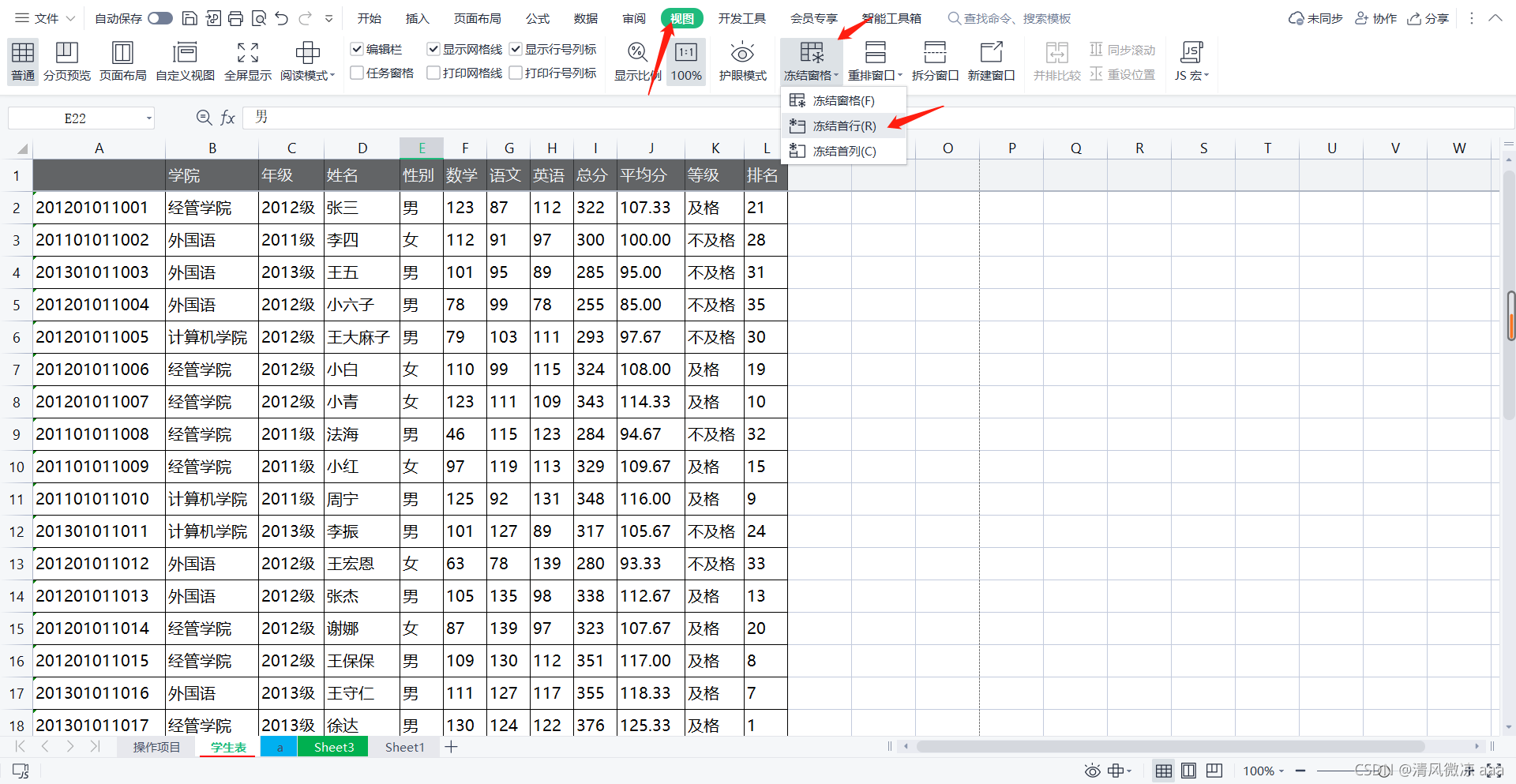
Task: Add a new sheet with plus button
Action: 451,747
